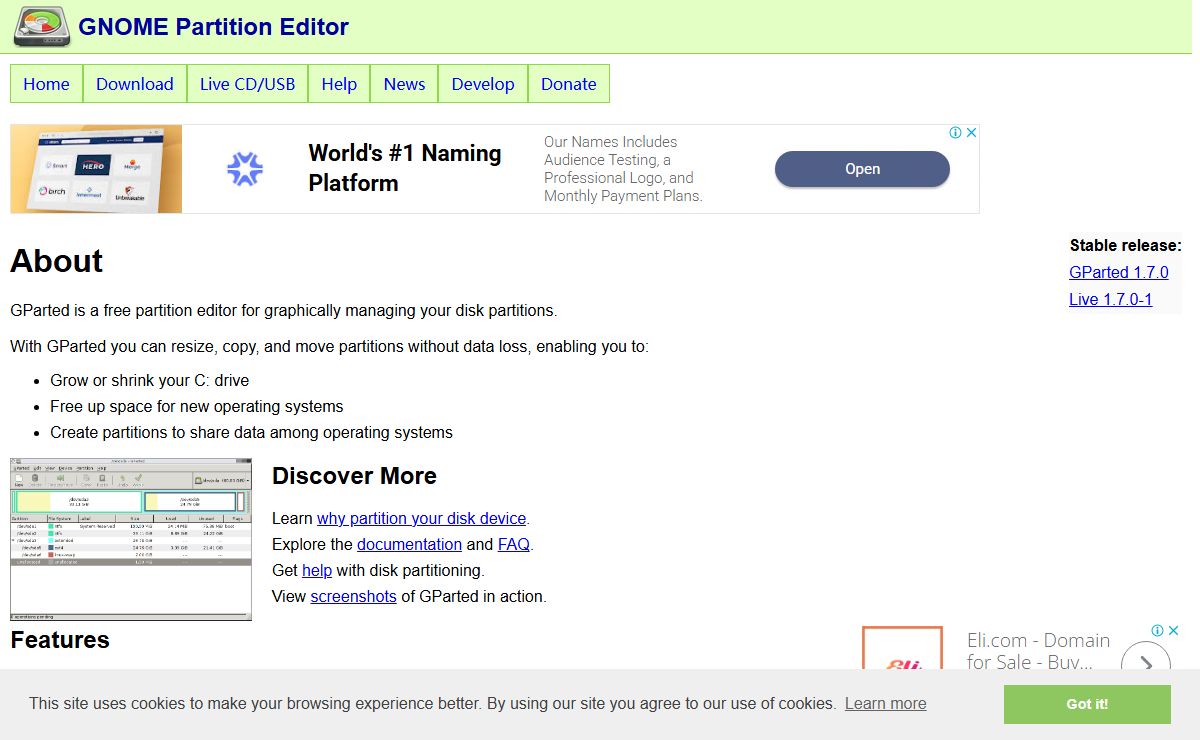
Task: Visit the News section in the nav bar
Action: (x=404, y=84)
